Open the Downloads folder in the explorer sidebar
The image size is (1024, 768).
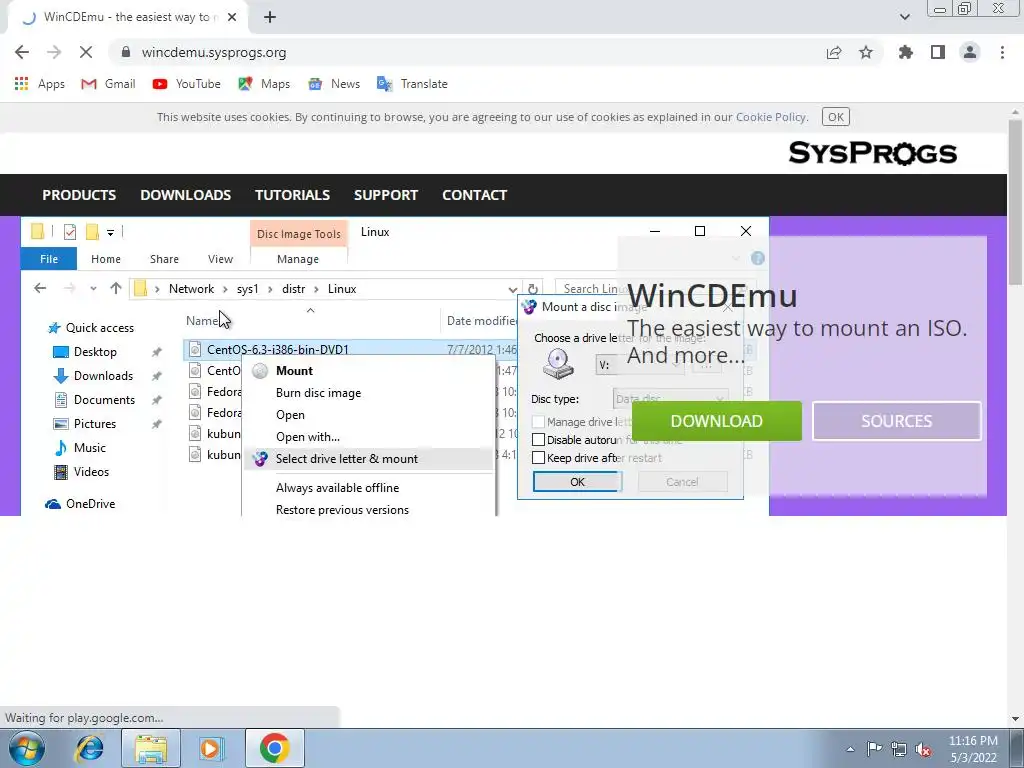[93, 376]
